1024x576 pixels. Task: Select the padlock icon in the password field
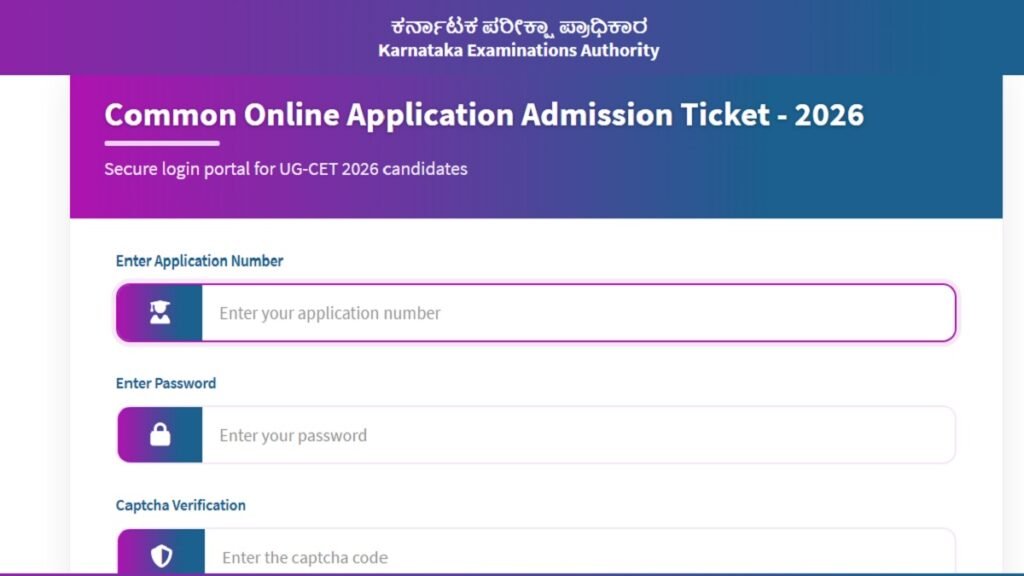[160, 434]
